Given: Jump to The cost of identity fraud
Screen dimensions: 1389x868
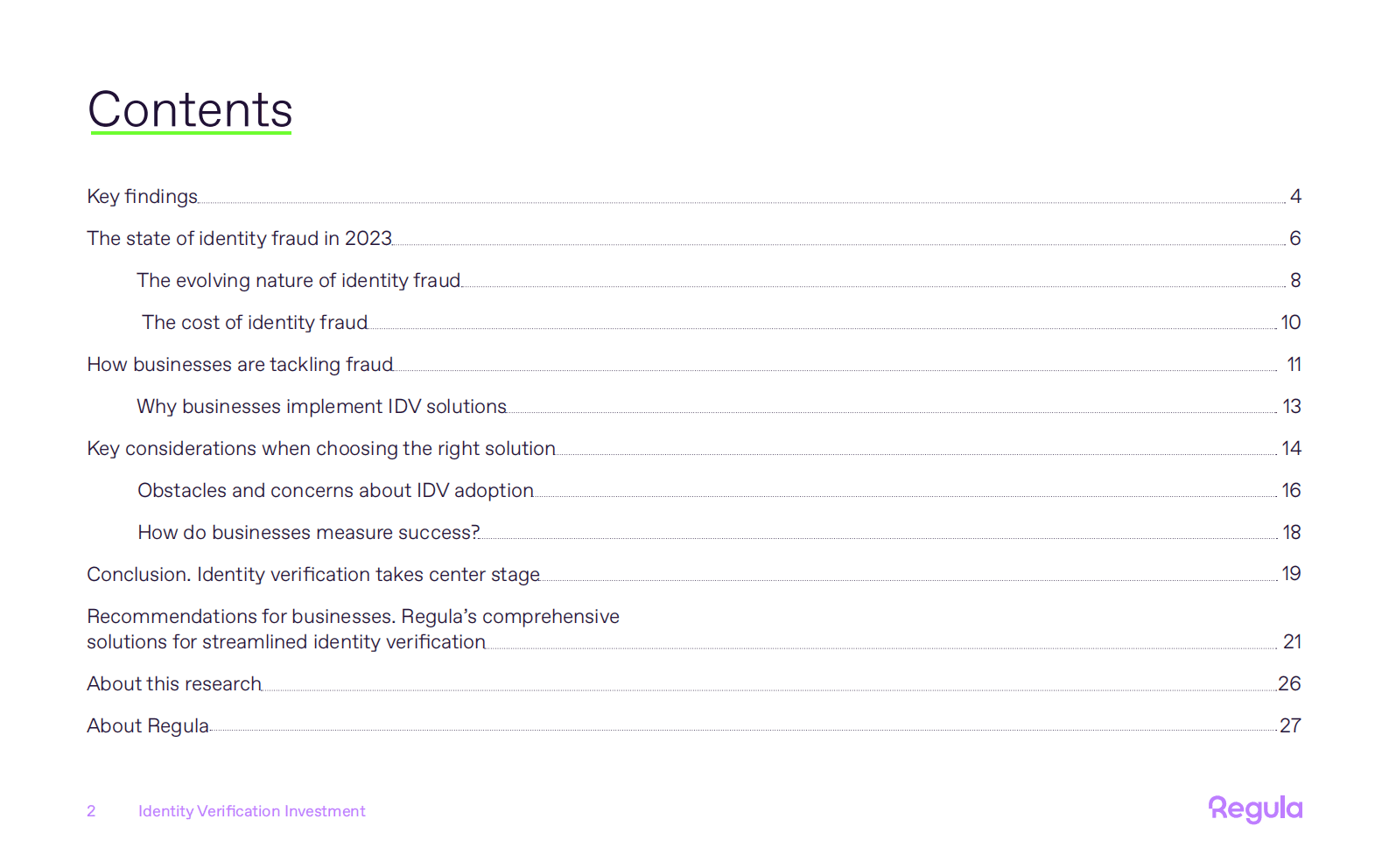Looking at the screenshot, I should [255, 323].
